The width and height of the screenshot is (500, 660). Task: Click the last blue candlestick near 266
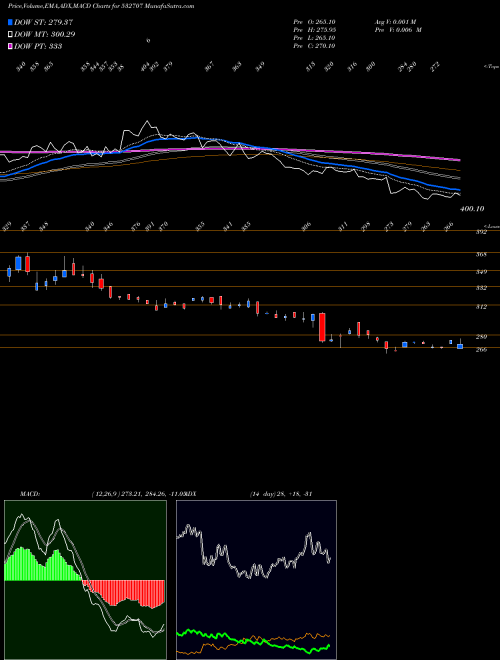tap(460, 346)
